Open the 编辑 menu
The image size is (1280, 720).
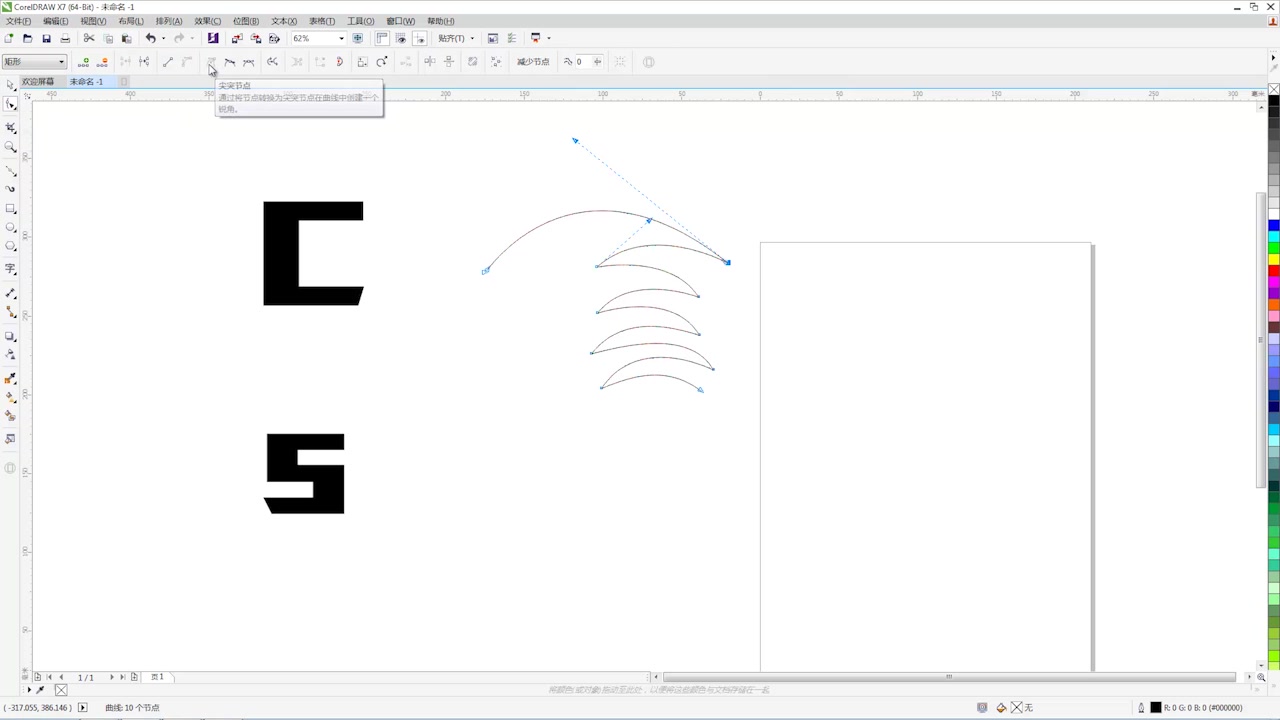coord(55,21)
